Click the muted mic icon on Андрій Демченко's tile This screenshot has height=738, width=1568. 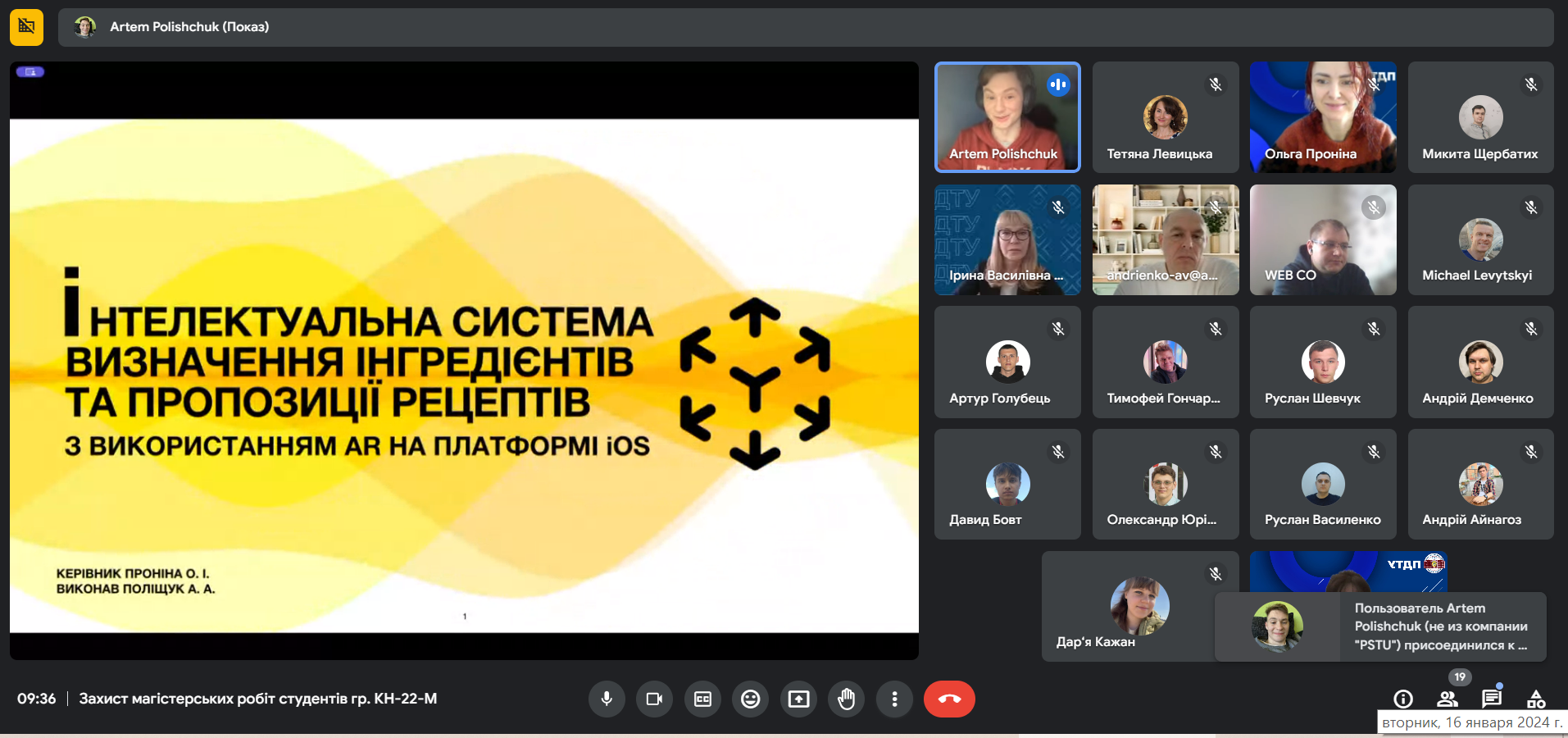click(x=1531, y=329)
